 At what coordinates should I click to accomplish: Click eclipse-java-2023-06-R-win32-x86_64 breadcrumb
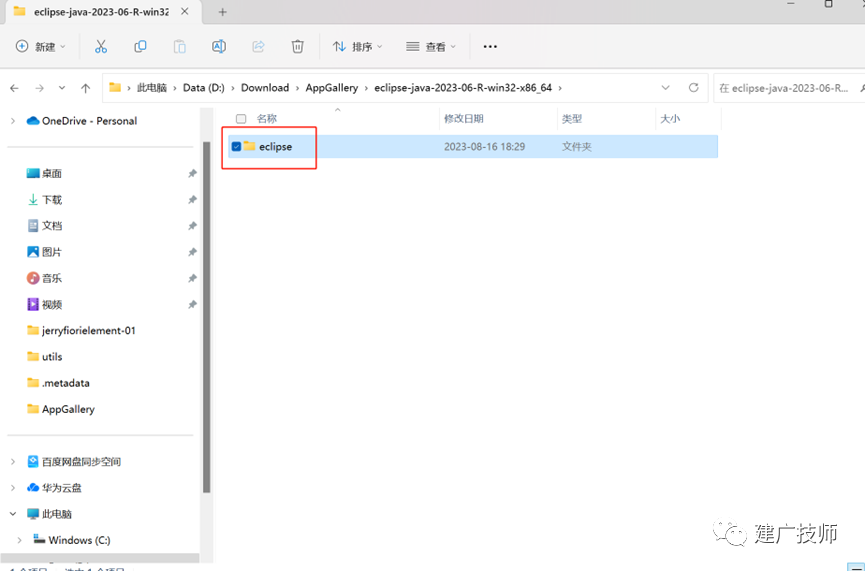pyautogui.click(x=463, y=88)
